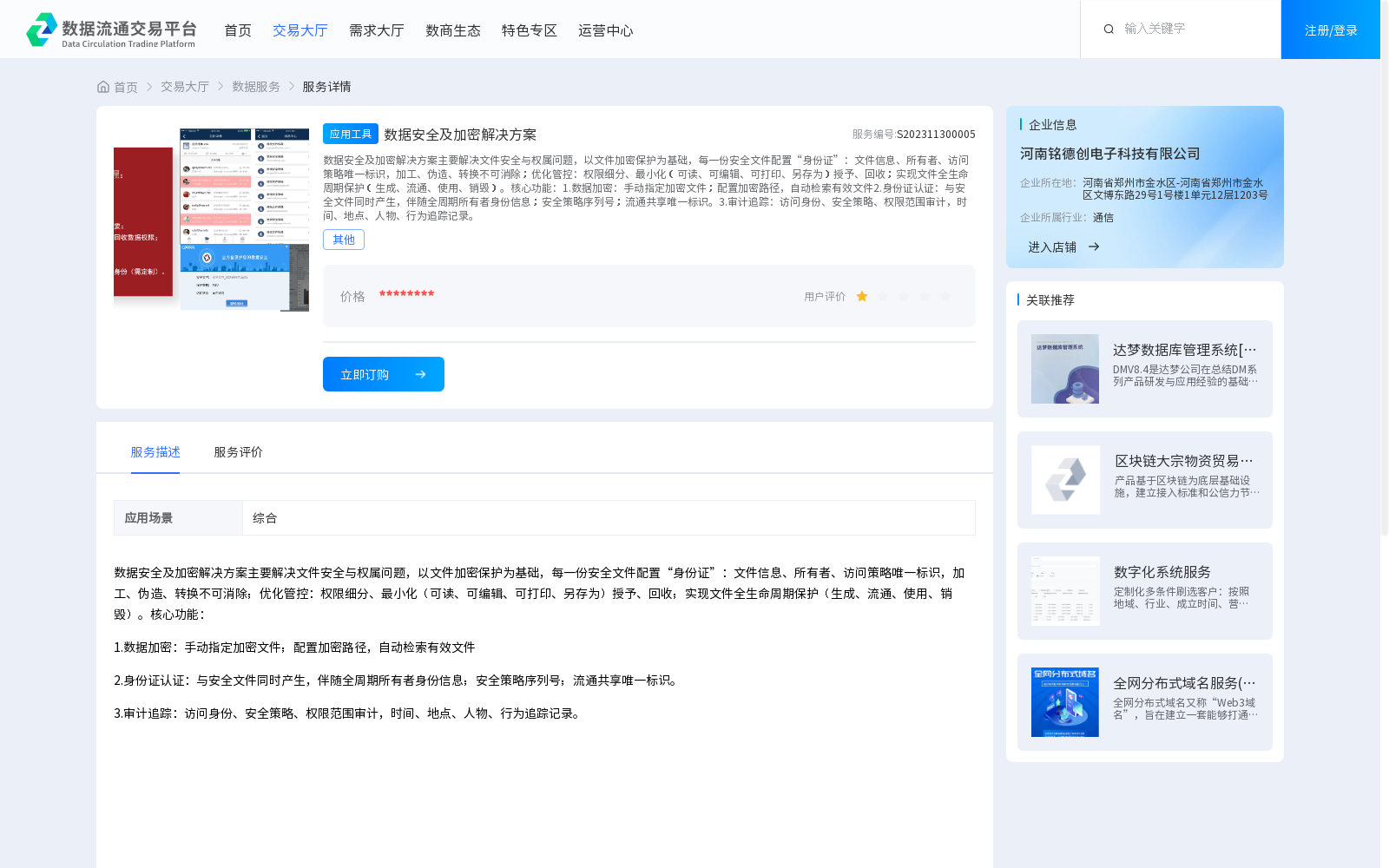
Task: Open the 区块链大宗物资贸易 recommendation title
Action: tap(1184, 461)
